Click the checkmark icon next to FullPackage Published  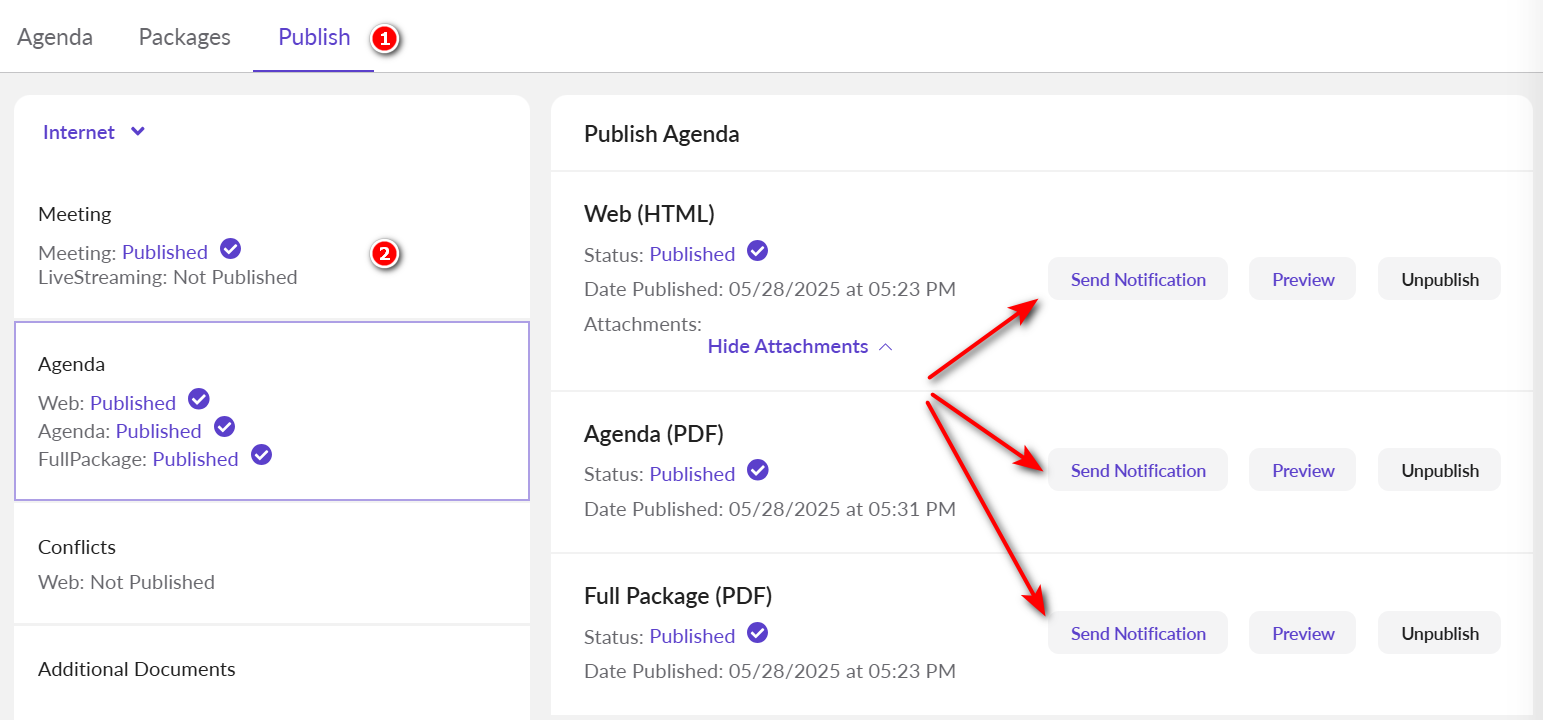click(261, 456)
